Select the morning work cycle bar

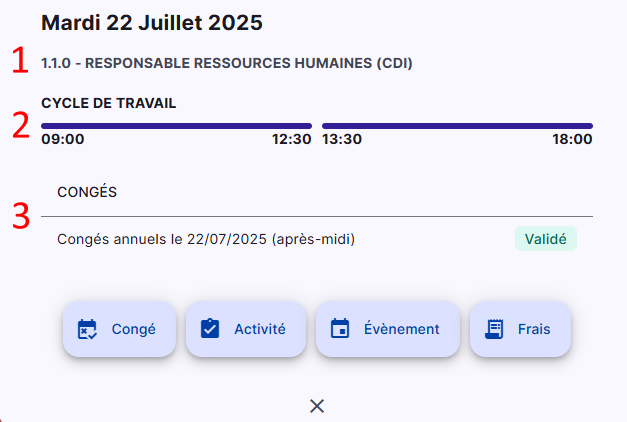click(x=176, y=126)
